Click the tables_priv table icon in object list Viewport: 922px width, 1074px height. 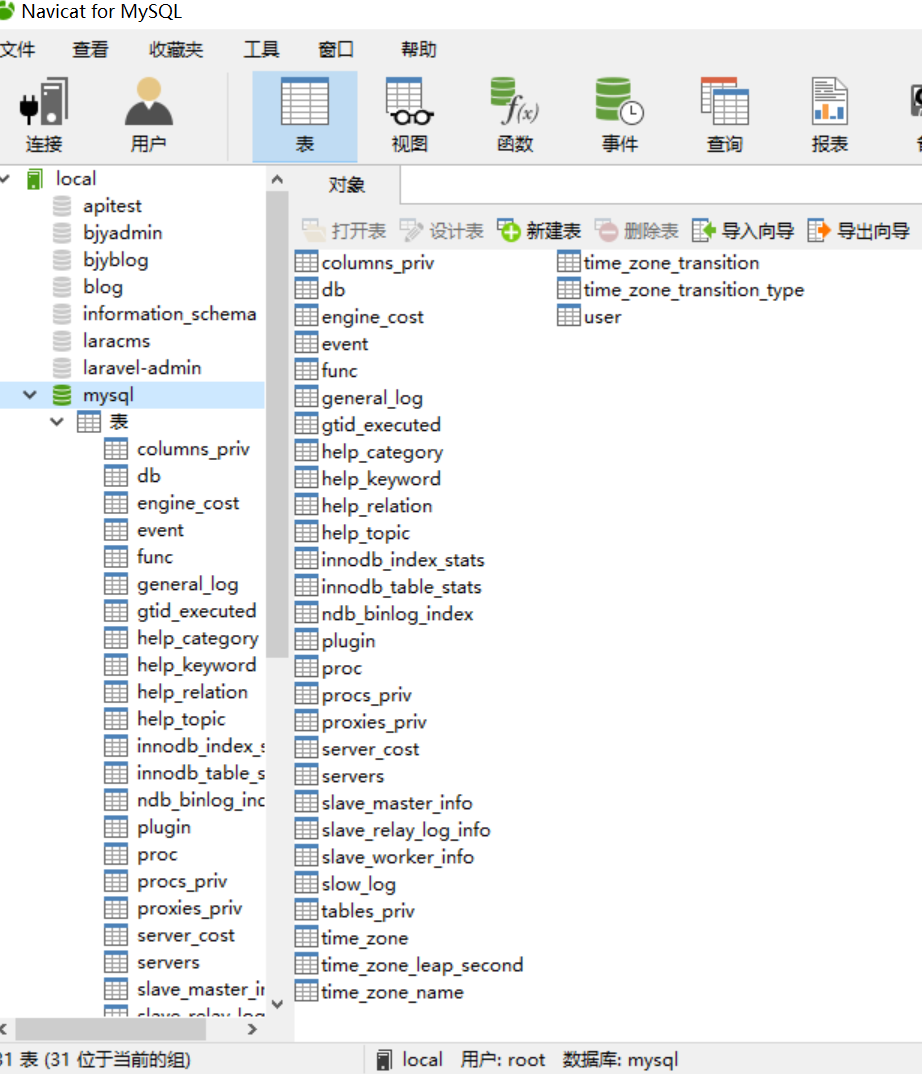coord(306,911)
